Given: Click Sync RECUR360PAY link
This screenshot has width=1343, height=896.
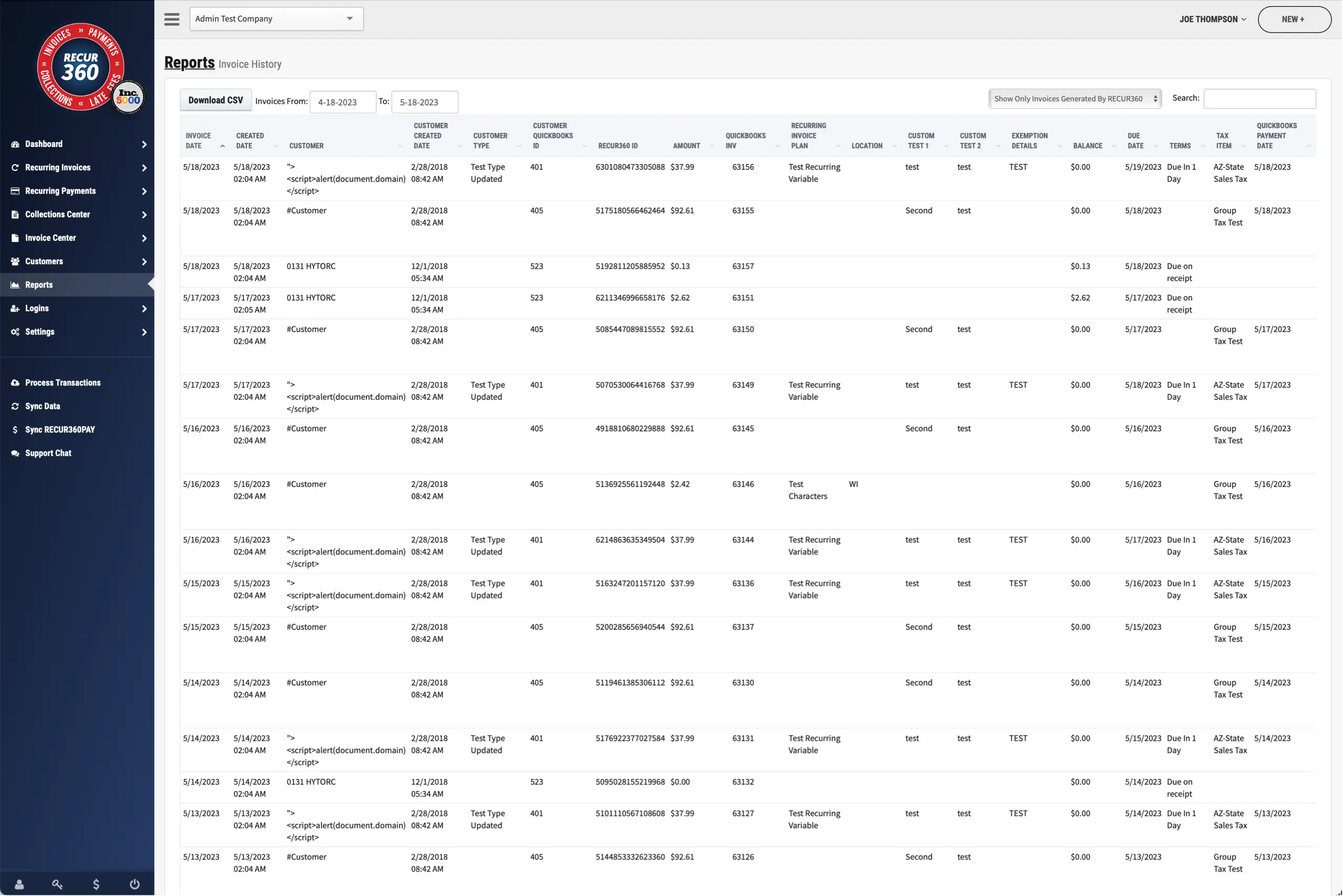Looking at the screenshot, I should click(60, 430).
